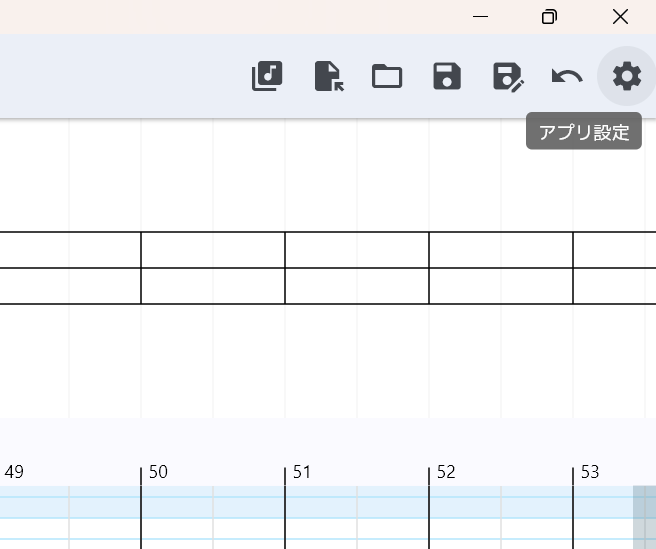656x549 pixels.
Task: Jump to measure 49 on the ruler
Action: 15,472
